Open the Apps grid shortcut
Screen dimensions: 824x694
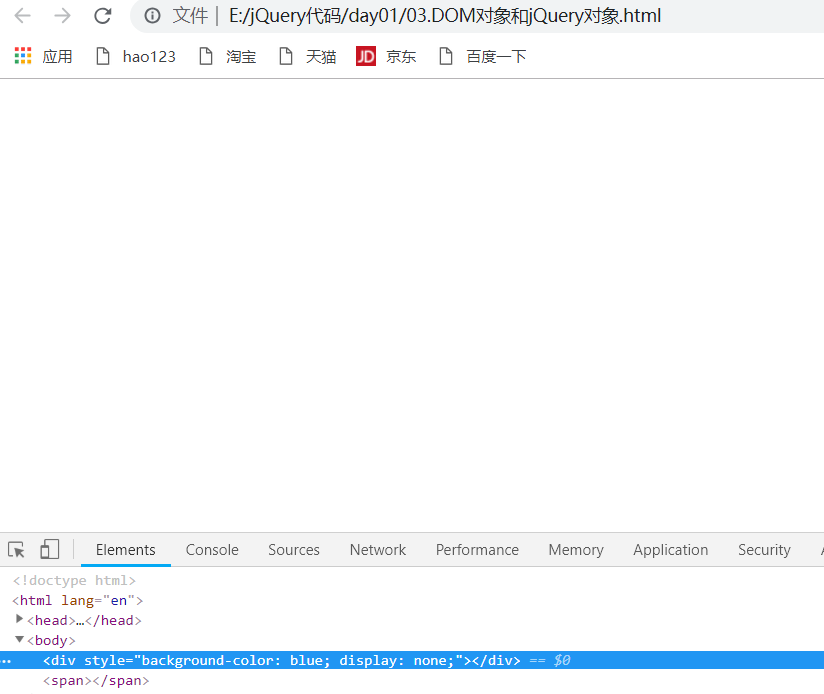[x=44, y=56]
